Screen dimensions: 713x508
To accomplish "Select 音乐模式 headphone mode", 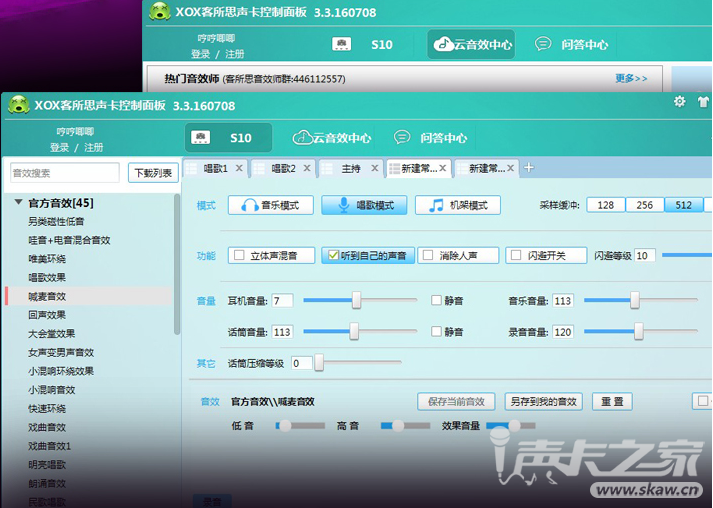I will pyautogui.click(x=271, y=205).
